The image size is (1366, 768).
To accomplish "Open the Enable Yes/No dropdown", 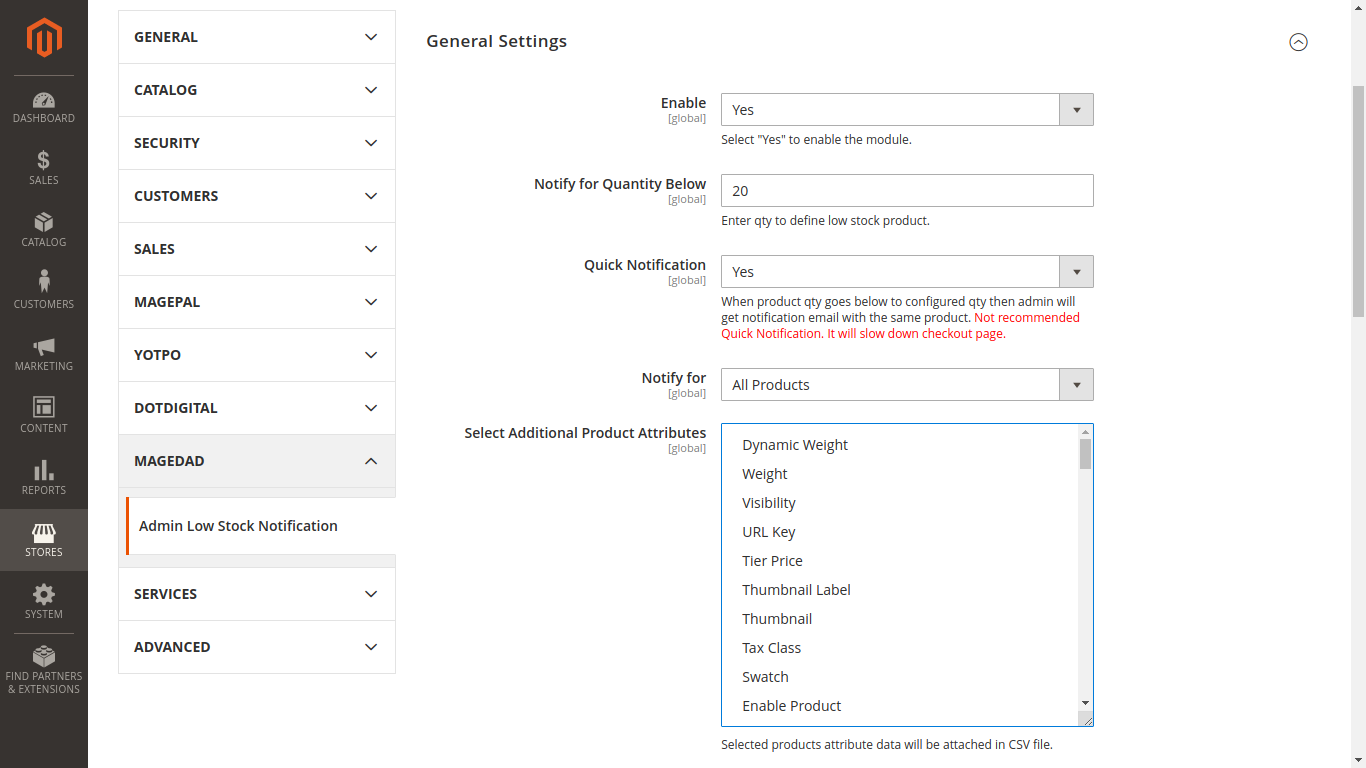I will (x=907, y=110).
